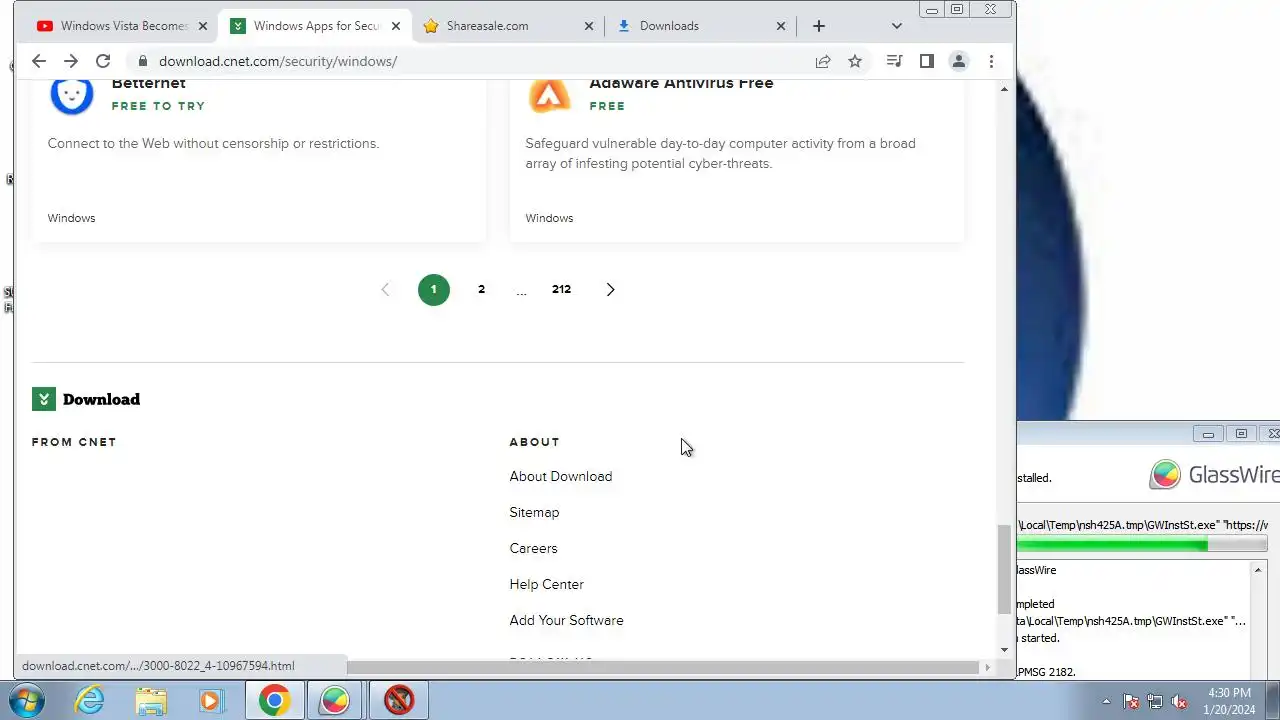Open the Chrome profile menu

[959, 61]
